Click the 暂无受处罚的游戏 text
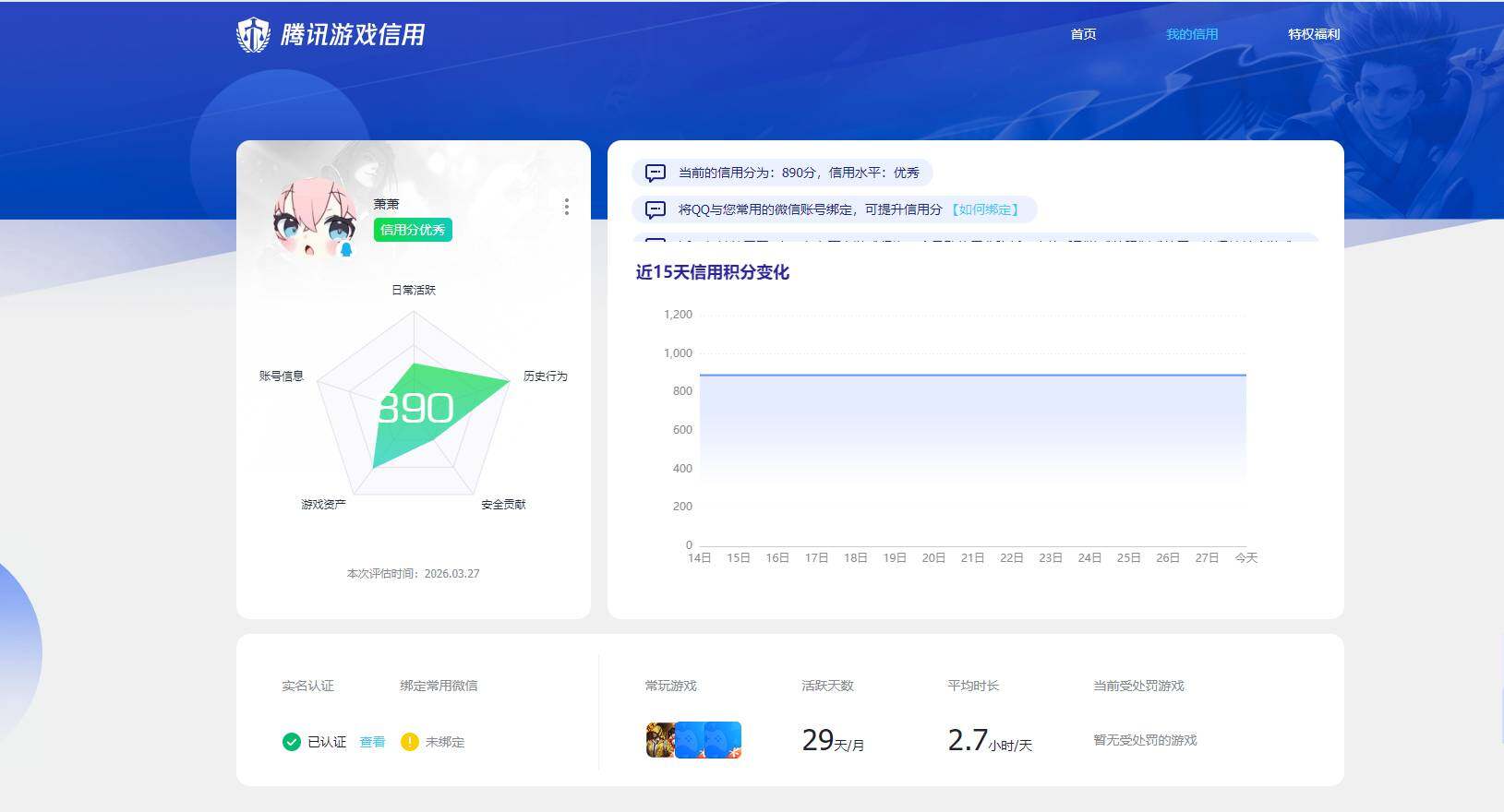 pyautogui.click(x=1145, y=740)
